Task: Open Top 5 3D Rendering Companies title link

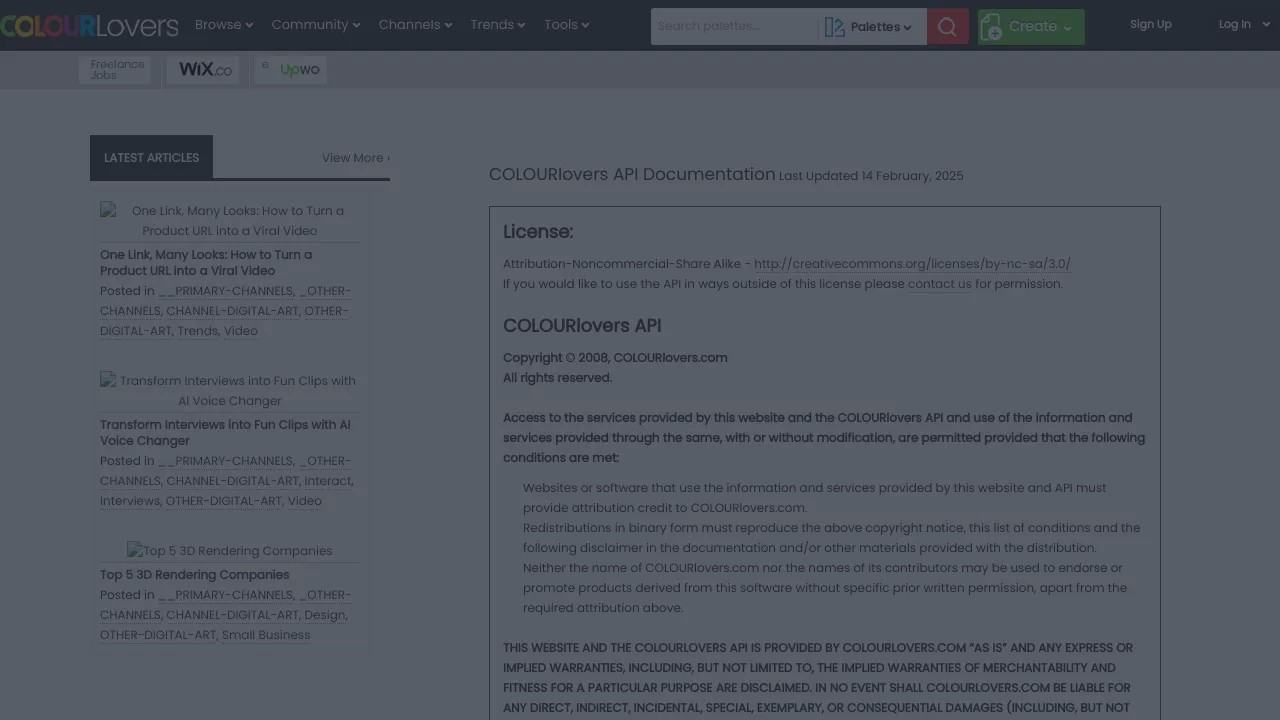Action: (x=194, y=575)
